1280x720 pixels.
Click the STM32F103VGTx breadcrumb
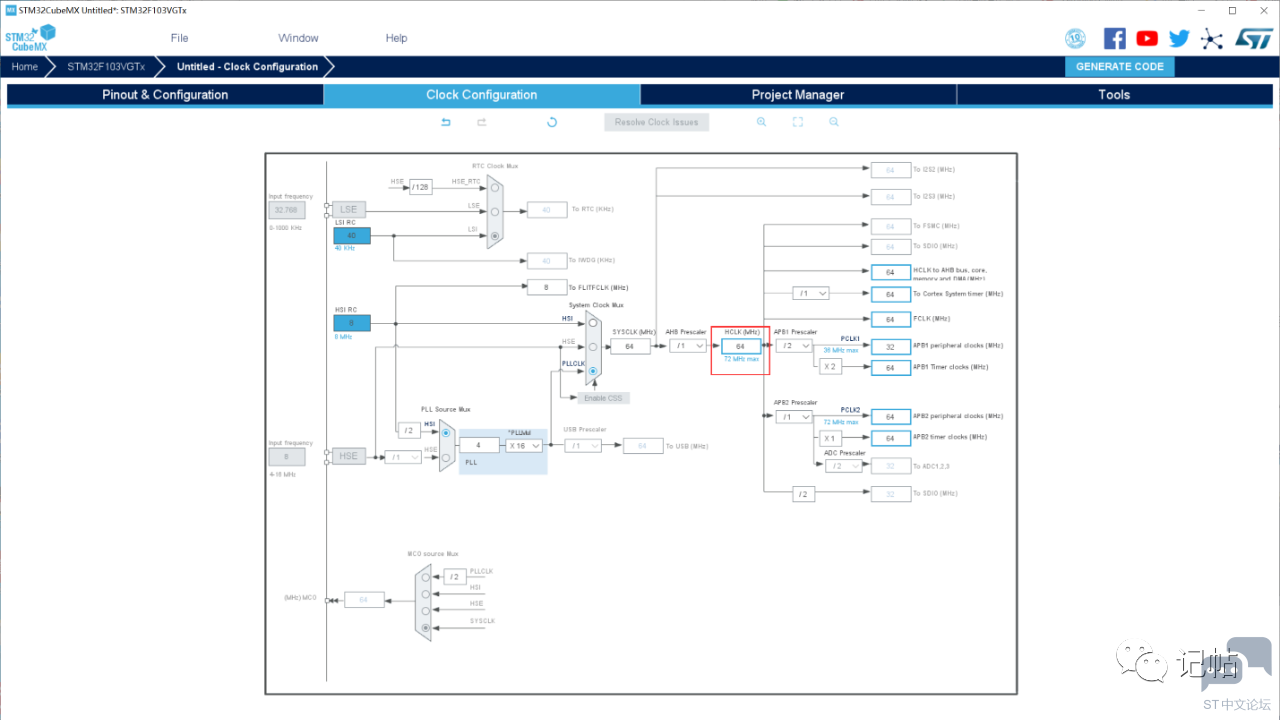[106, 67]
